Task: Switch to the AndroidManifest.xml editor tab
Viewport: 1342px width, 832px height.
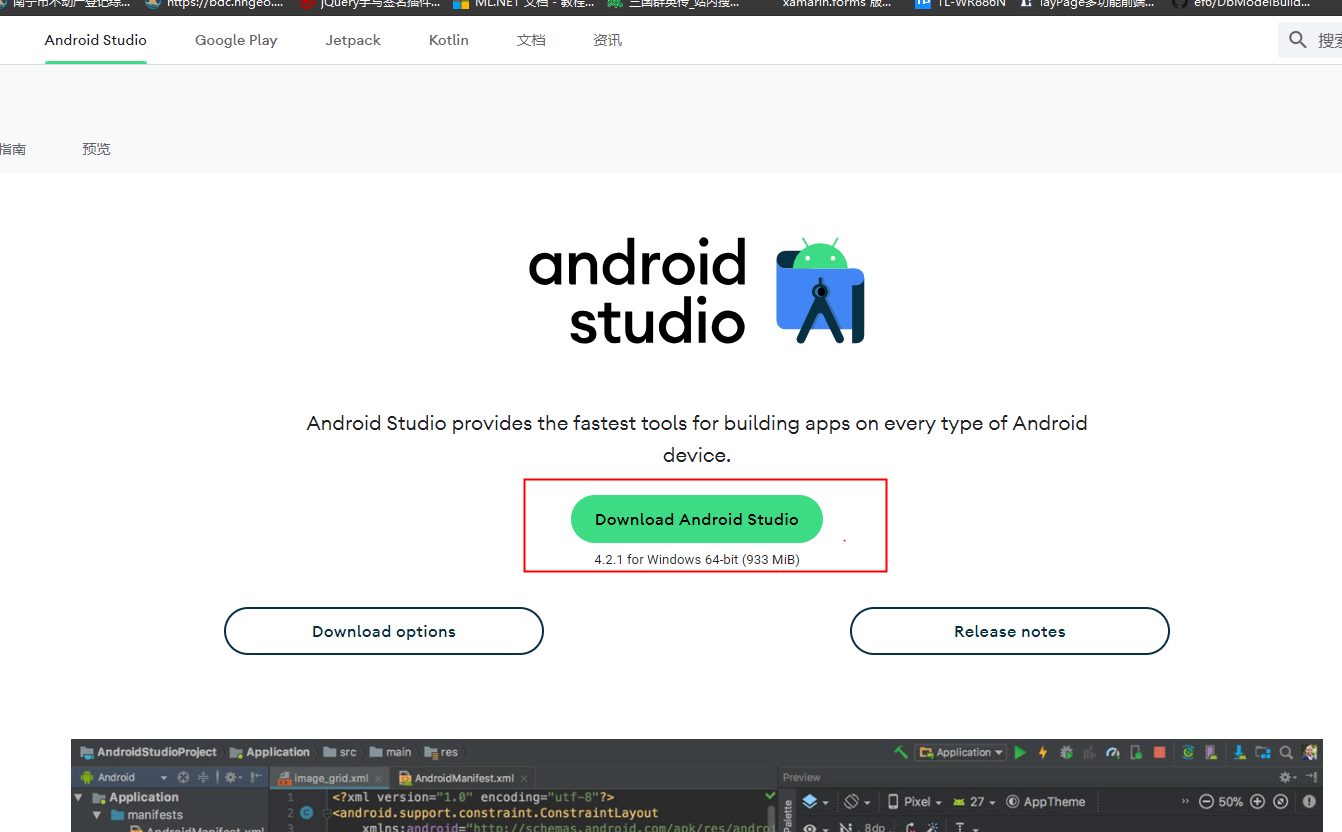Action: point(464,778)
